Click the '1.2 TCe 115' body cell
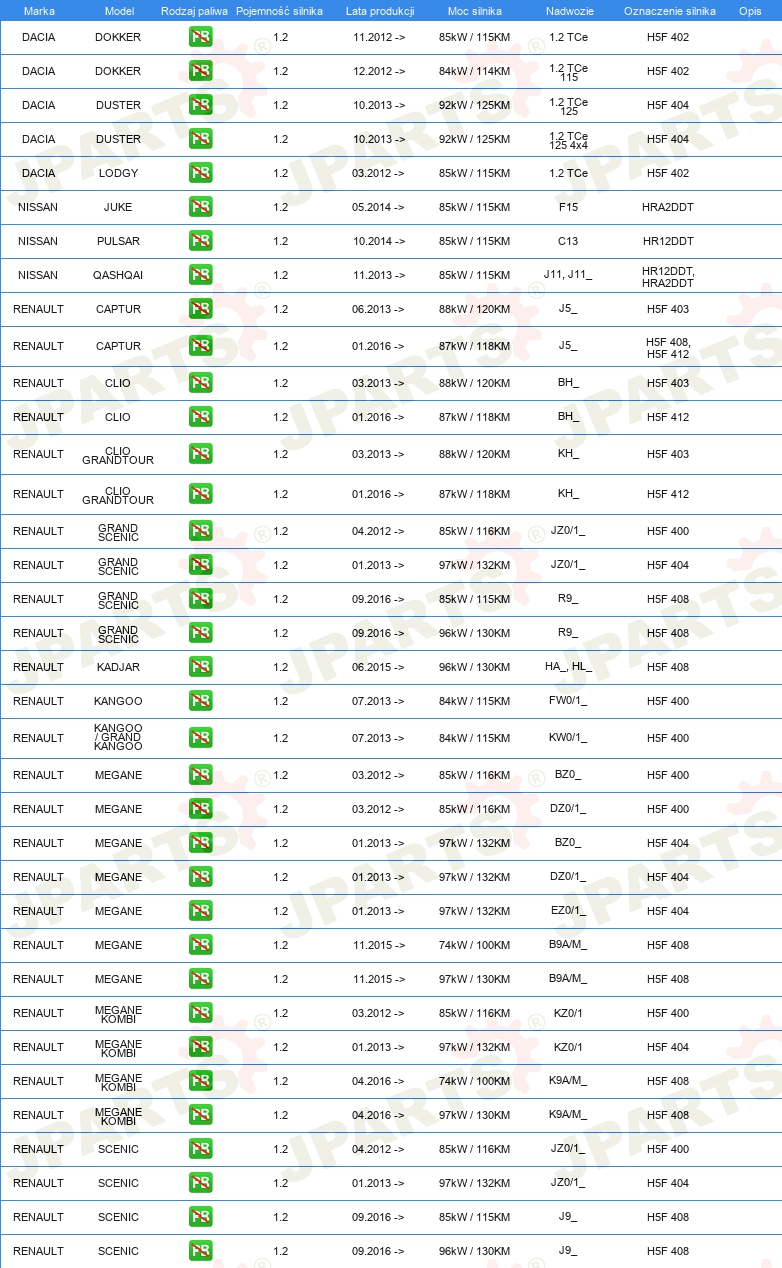Screen dimensions: 782x1268 click(568, 72)
